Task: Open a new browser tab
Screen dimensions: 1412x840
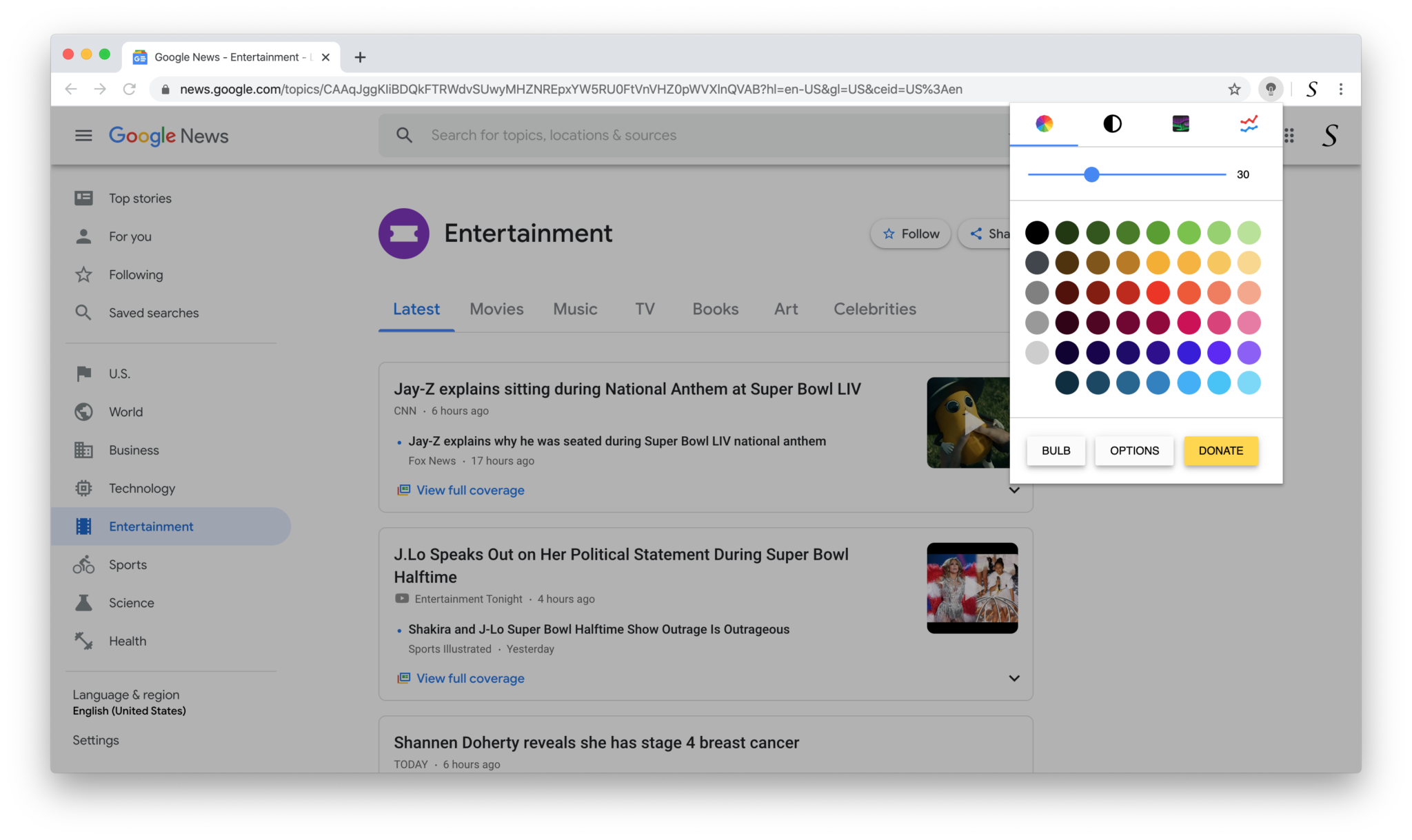Action: pyautogui.click(x=360, y=57)
